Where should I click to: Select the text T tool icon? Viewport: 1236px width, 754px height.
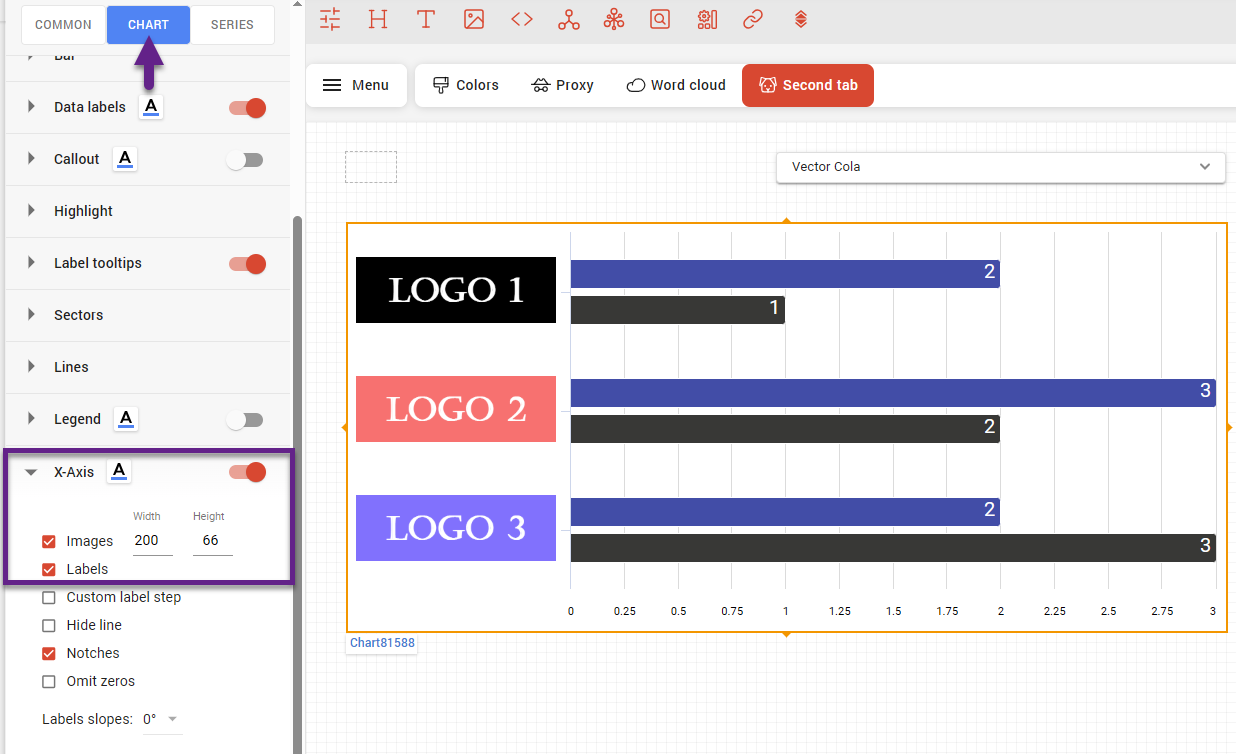coord(426,19)
